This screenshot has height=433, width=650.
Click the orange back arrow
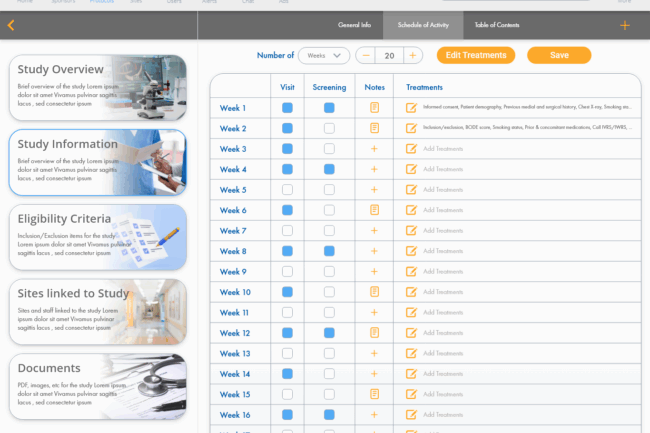click(11, 26)
